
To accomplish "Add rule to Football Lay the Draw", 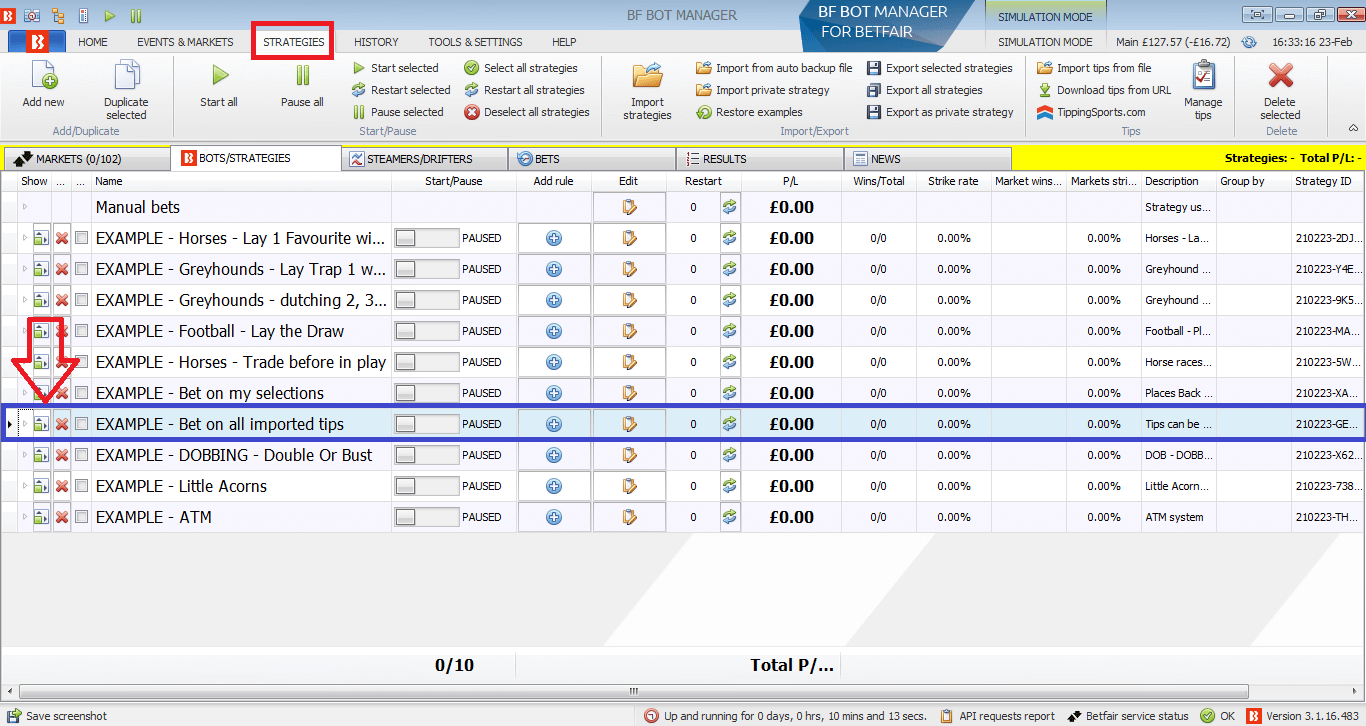I will point(553,331).
